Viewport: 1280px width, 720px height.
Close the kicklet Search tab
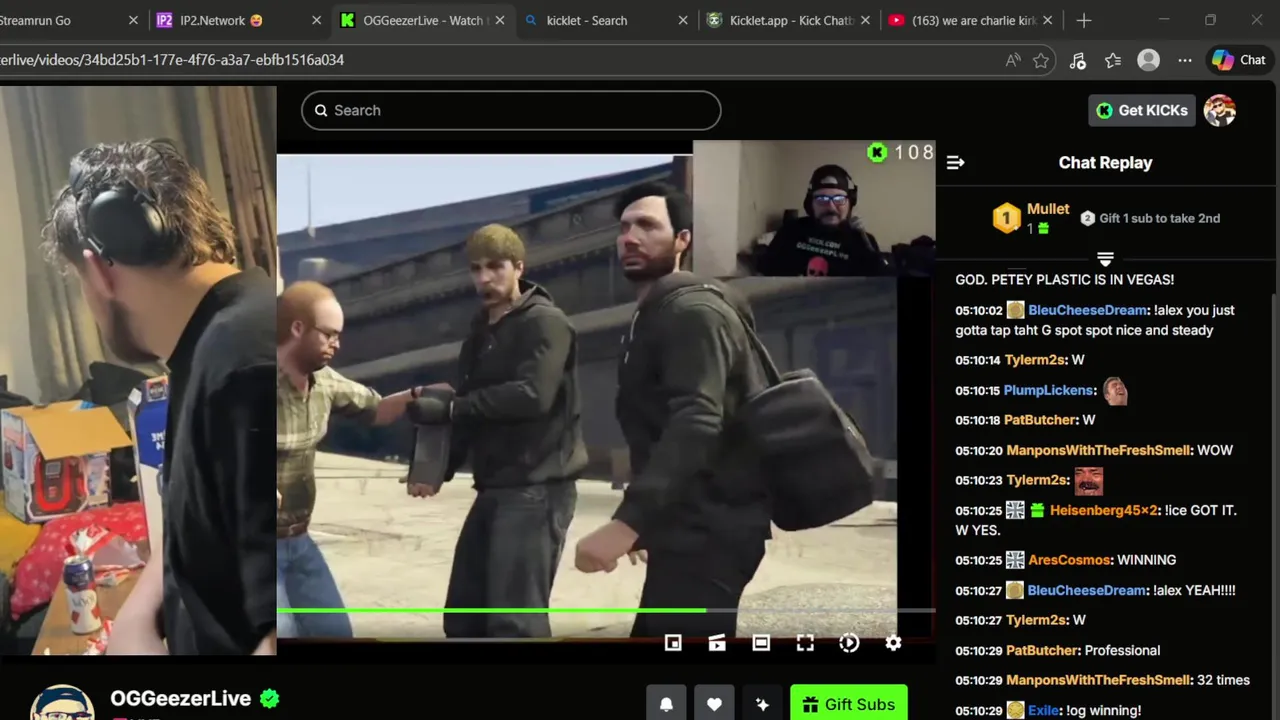tap(683, 20)
